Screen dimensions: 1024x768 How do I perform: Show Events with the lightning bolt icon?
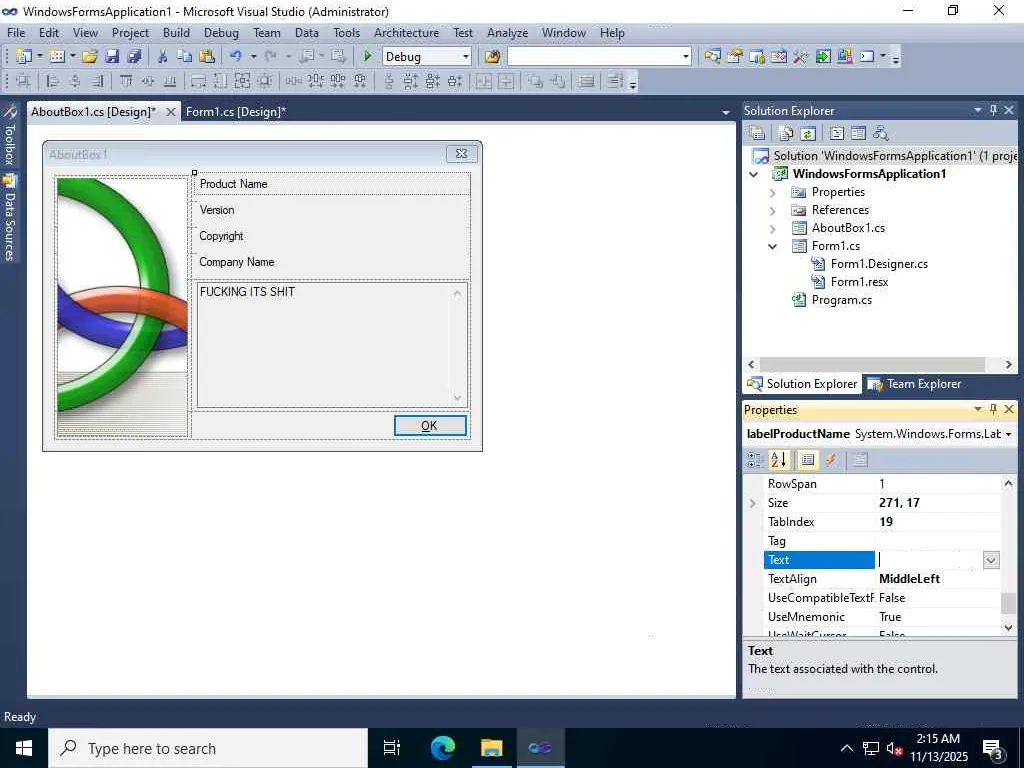(831, 460)
